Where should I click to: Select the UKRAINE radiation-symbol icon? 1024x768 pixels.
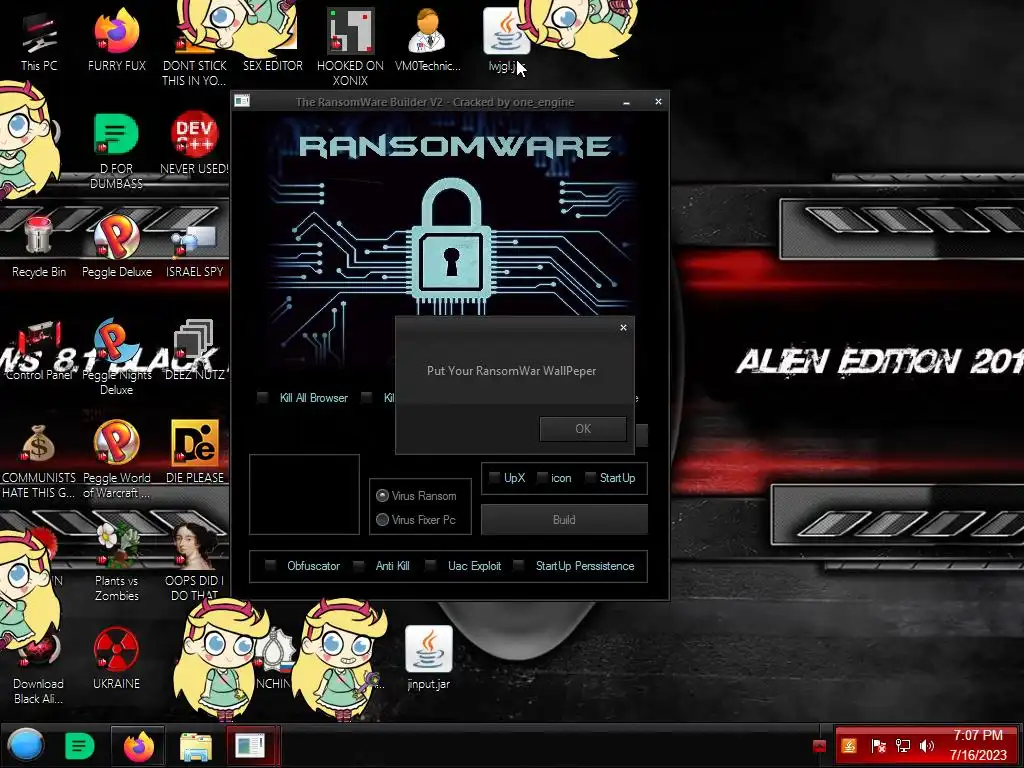click(x=116, y=658)
